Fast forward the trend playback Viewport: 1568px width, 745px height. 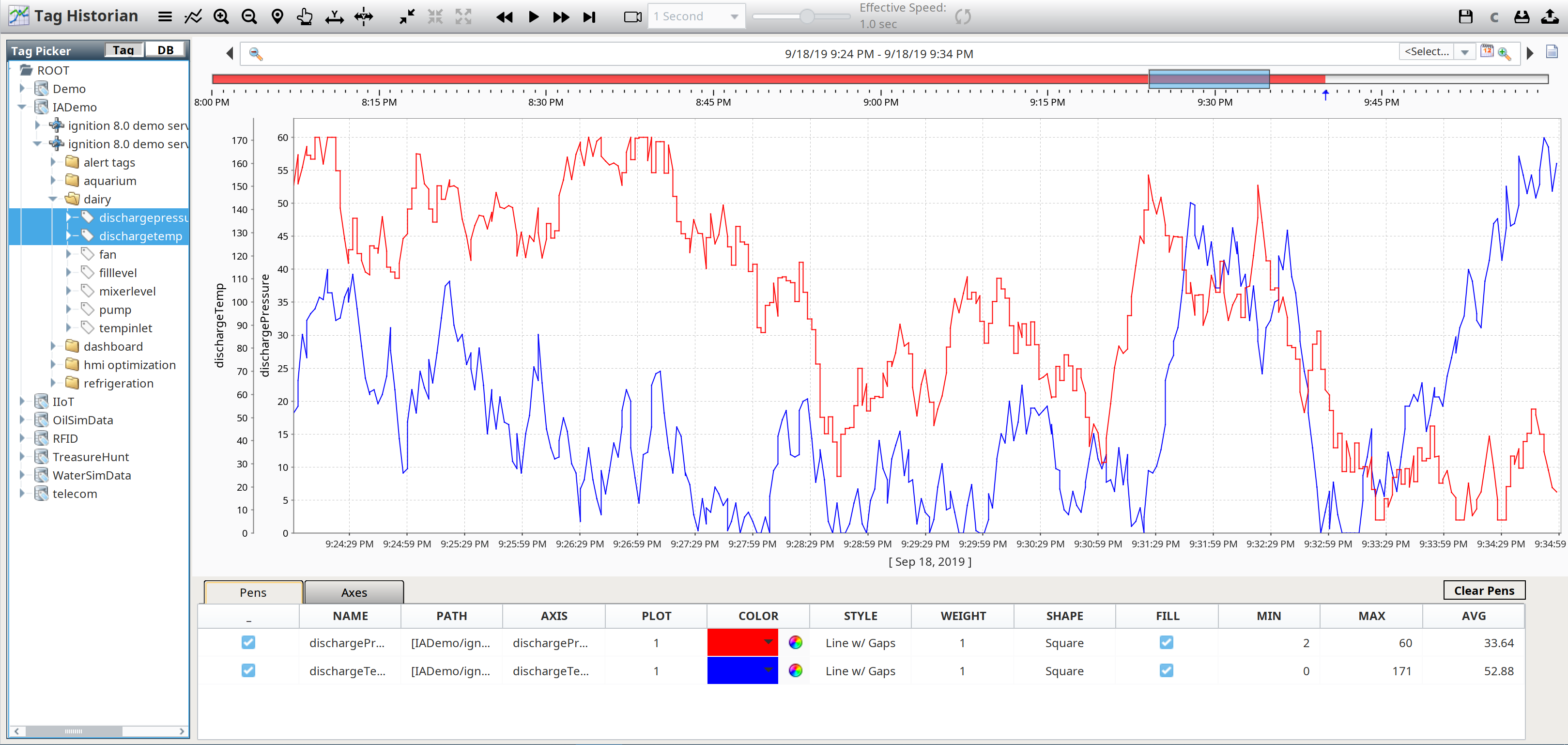561,17
